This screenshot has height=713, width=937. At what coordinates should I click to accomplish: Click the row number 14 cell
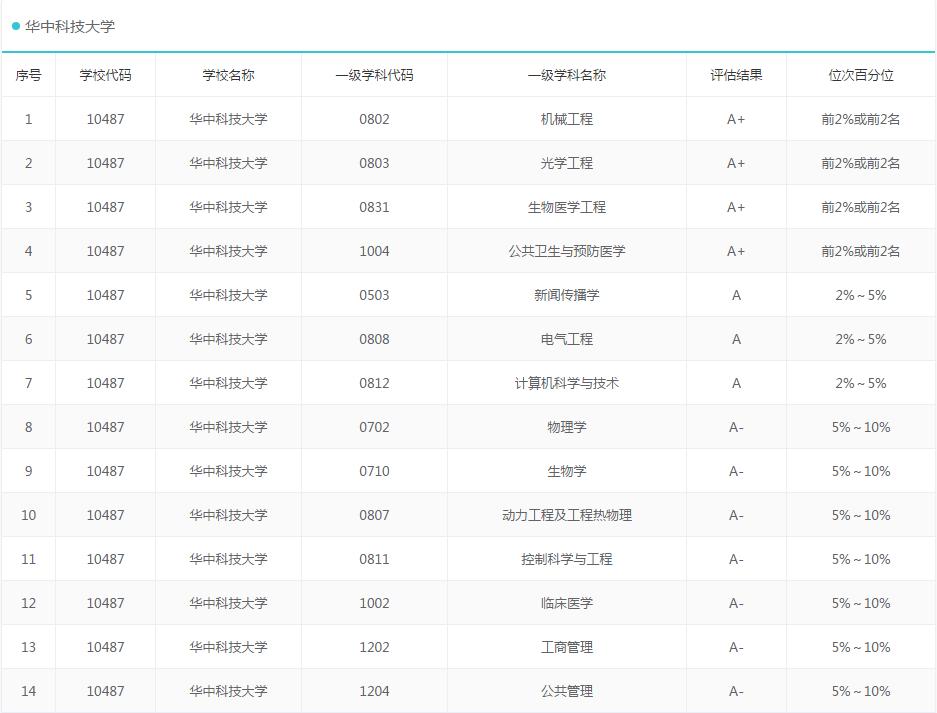[28, 690]
